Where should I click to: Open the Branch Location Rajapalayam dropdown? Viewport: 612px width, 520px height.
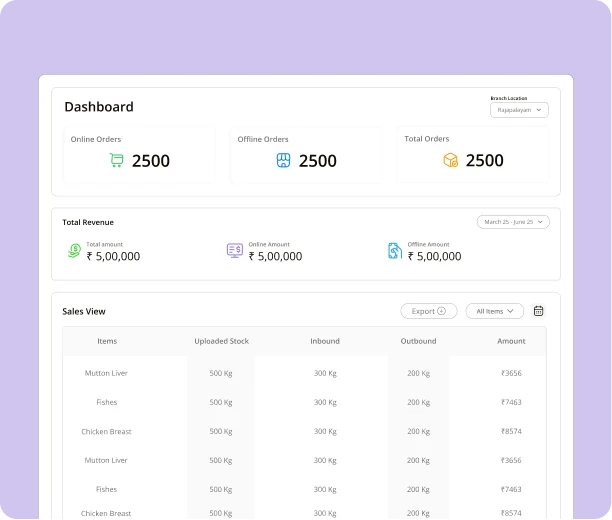(519, 110)
